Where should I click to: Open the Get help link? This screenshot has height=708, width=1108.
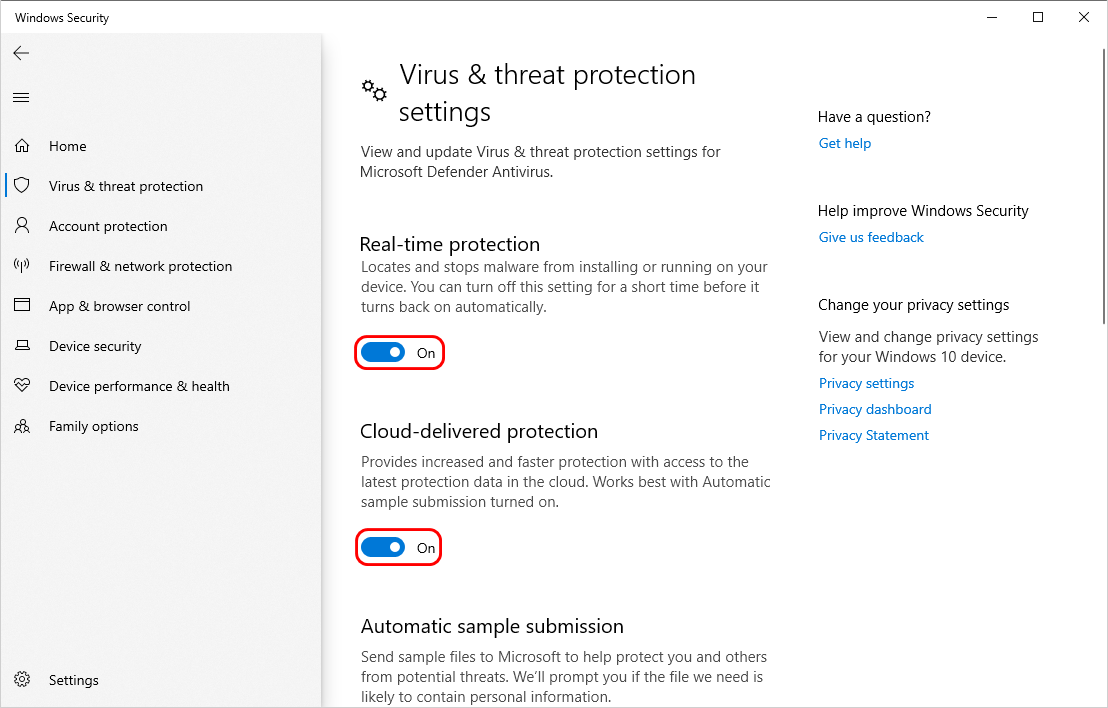click(844, 143)
